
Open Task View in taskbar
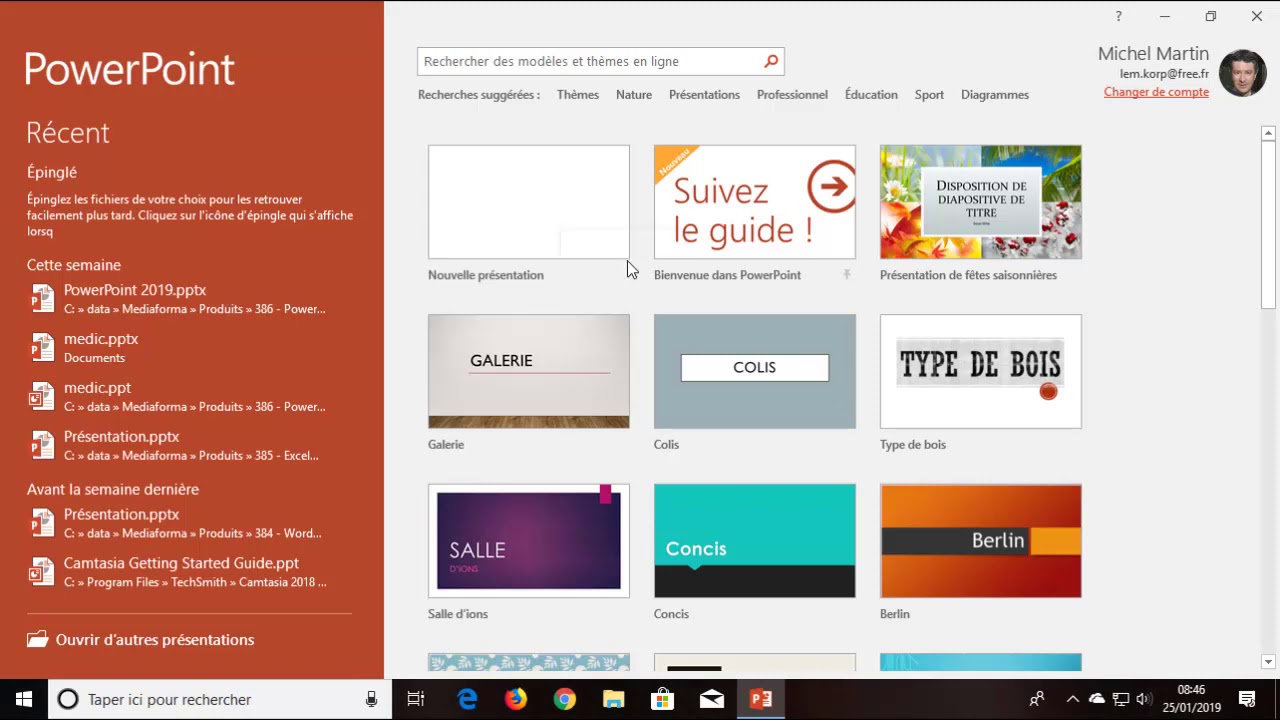tap(416, 699)
